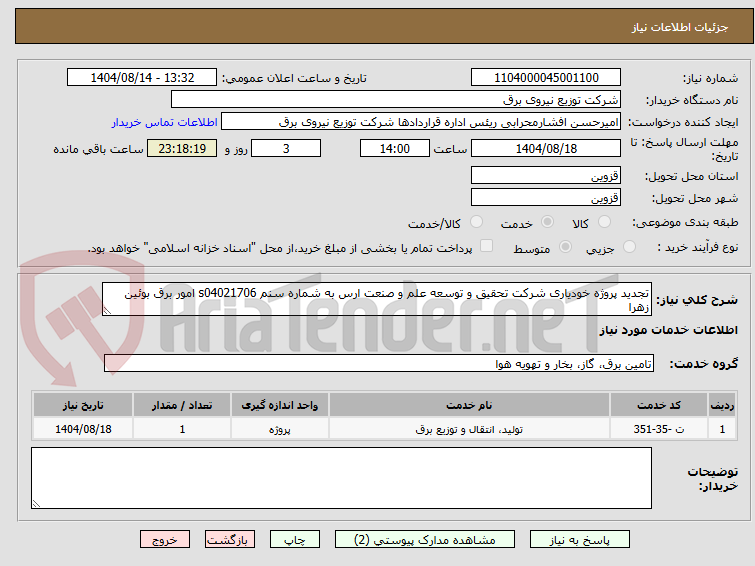Click the remaining days field showing 3

click(x=286, y=148)
